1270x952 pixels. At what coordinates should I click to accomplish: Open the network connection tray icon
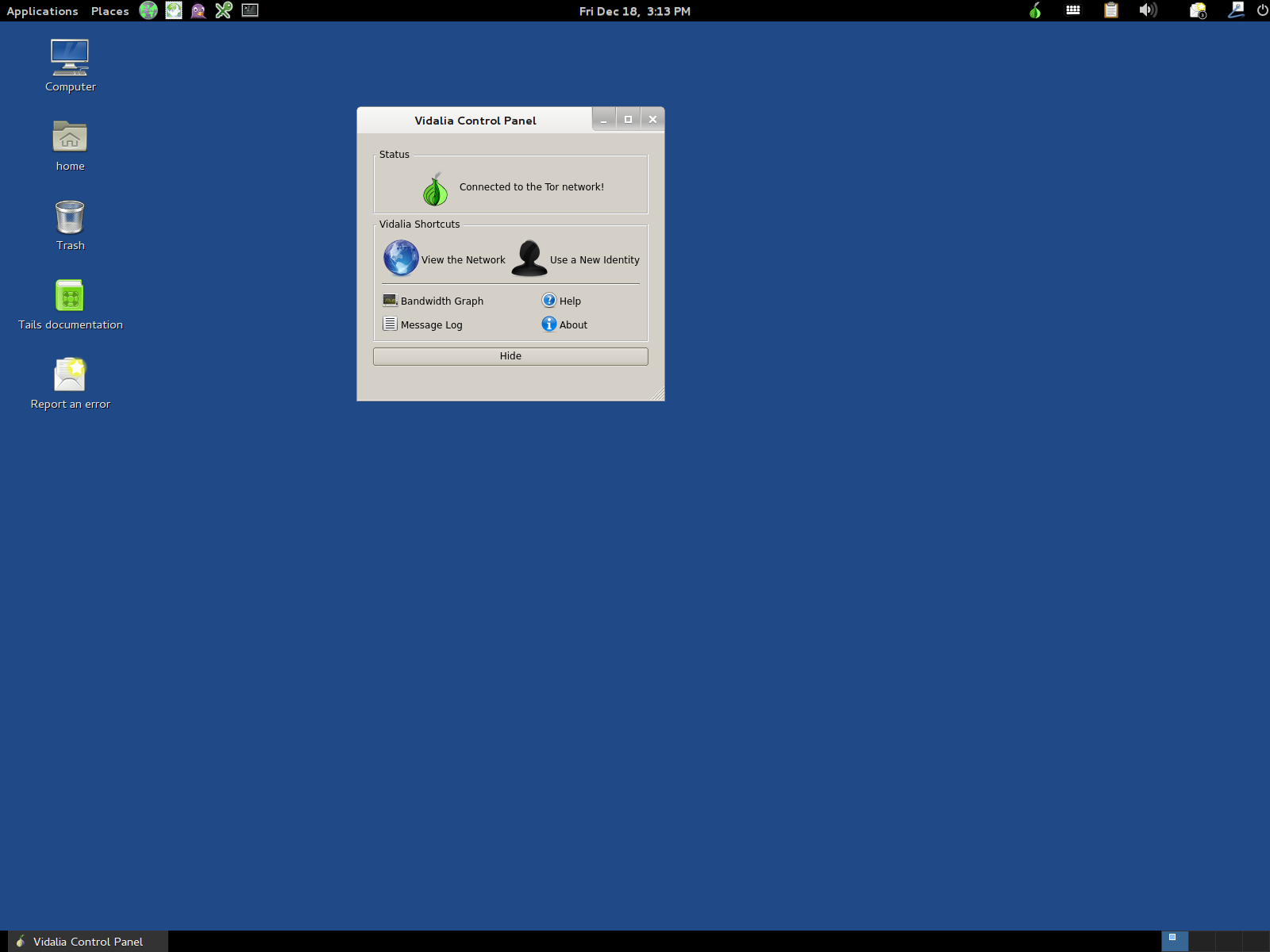coord(1236,10)
